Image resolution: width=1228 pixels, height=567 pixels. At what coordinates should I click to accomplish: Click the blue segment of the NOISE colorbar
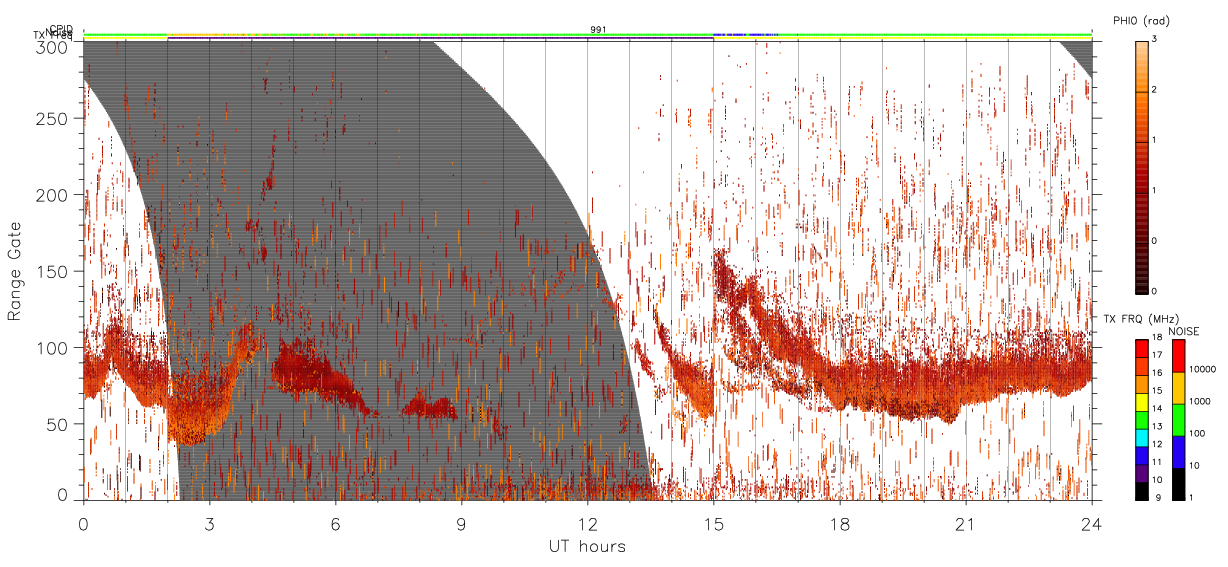(1177, 452)
